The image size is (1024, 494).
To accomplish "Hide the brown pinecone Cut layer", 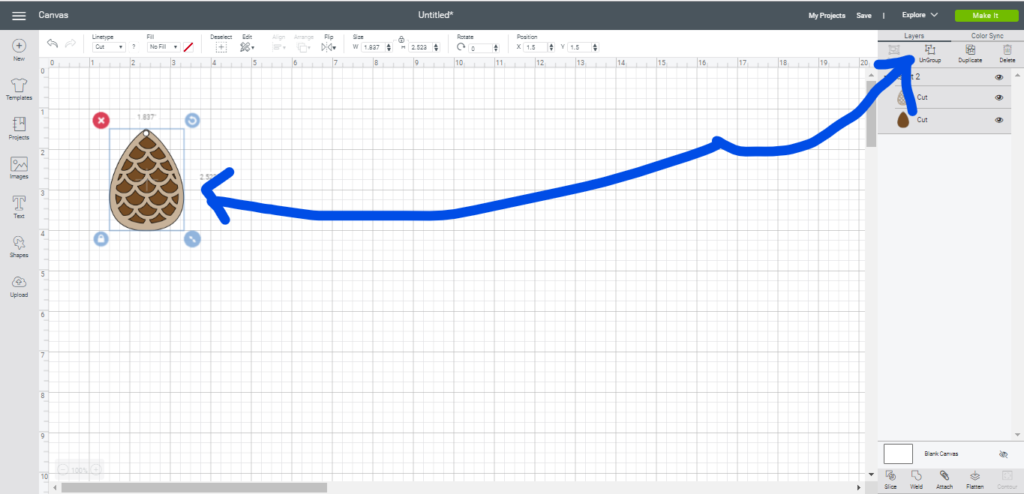I will coord(999,119).
